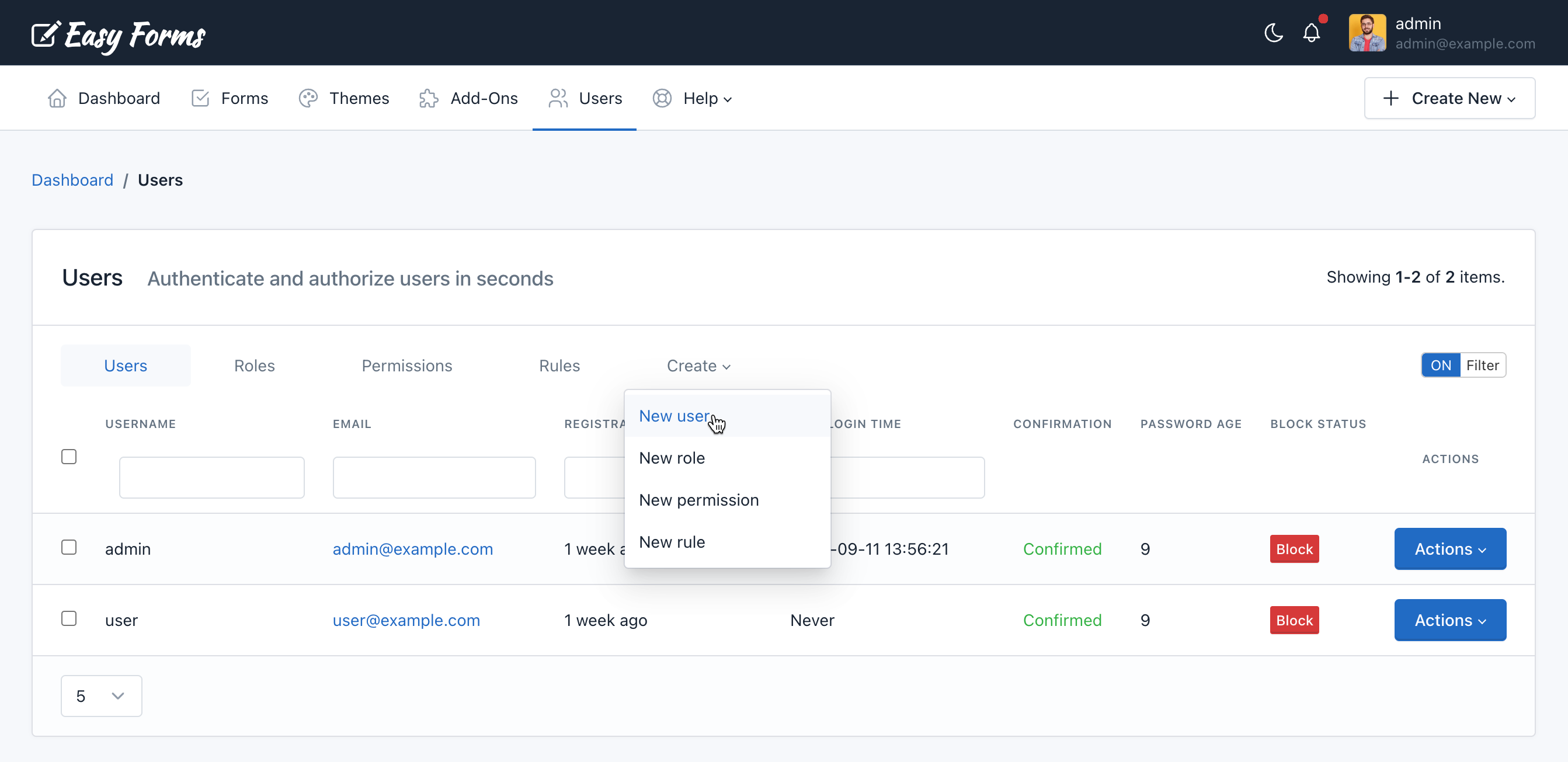Screen dimensions: 1568x762
Task: Check the checkbox next to admin user
Action: click(69, 547)
